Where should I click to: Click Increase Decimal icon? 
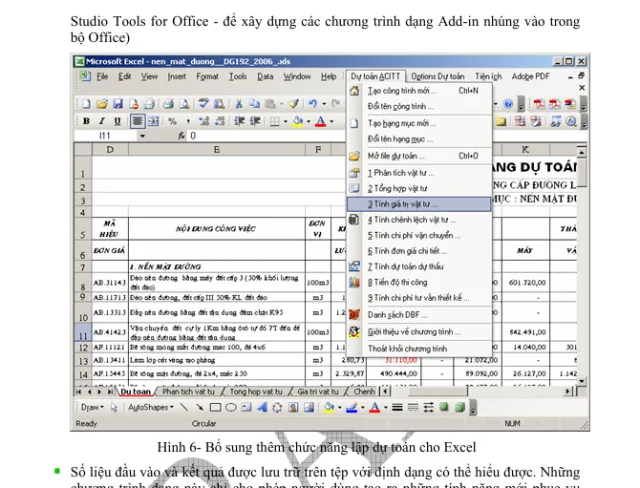[x=204, y=121]
